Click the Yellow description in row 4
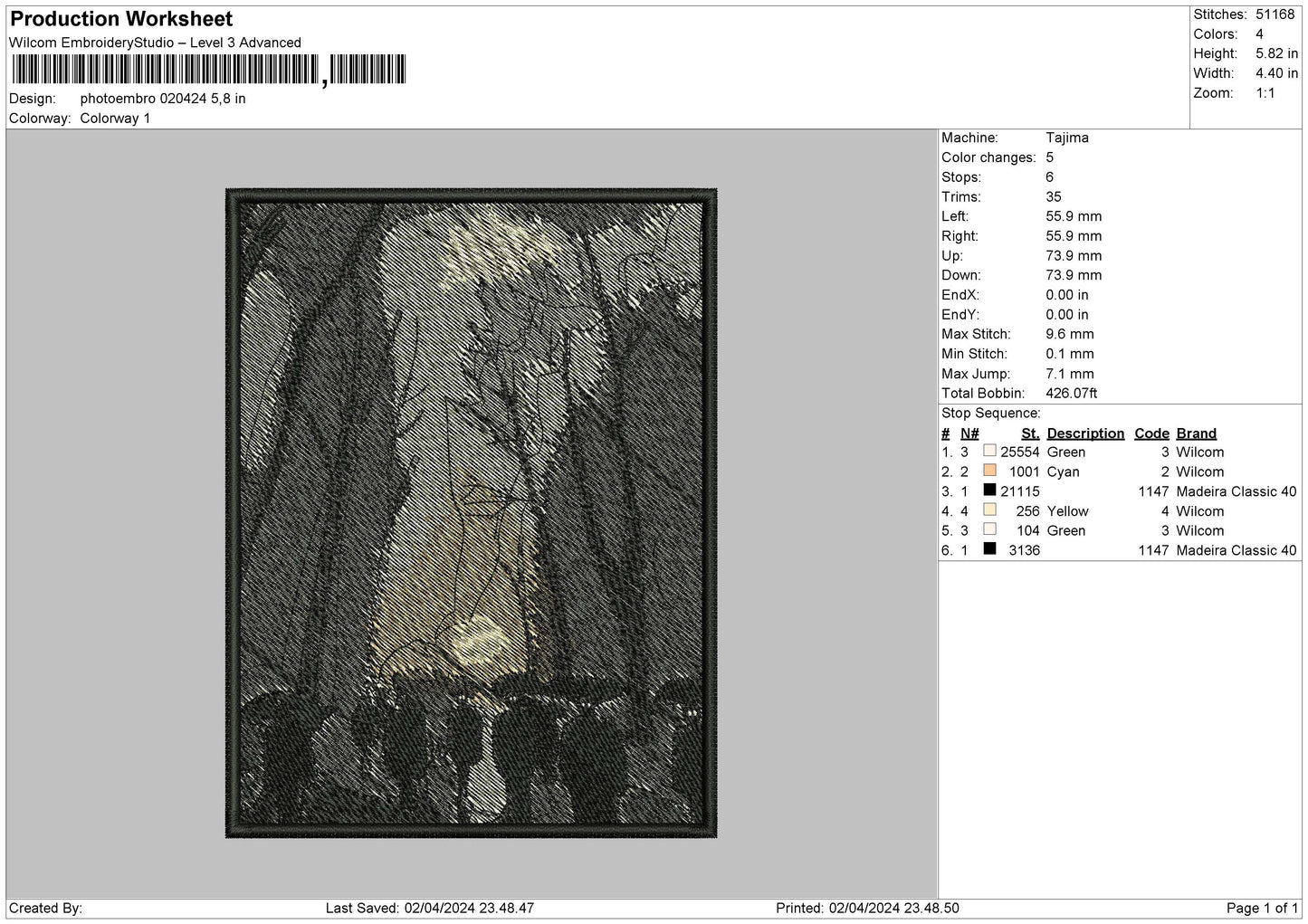Screen dimensions: 1308x924 coord(1067,511)
